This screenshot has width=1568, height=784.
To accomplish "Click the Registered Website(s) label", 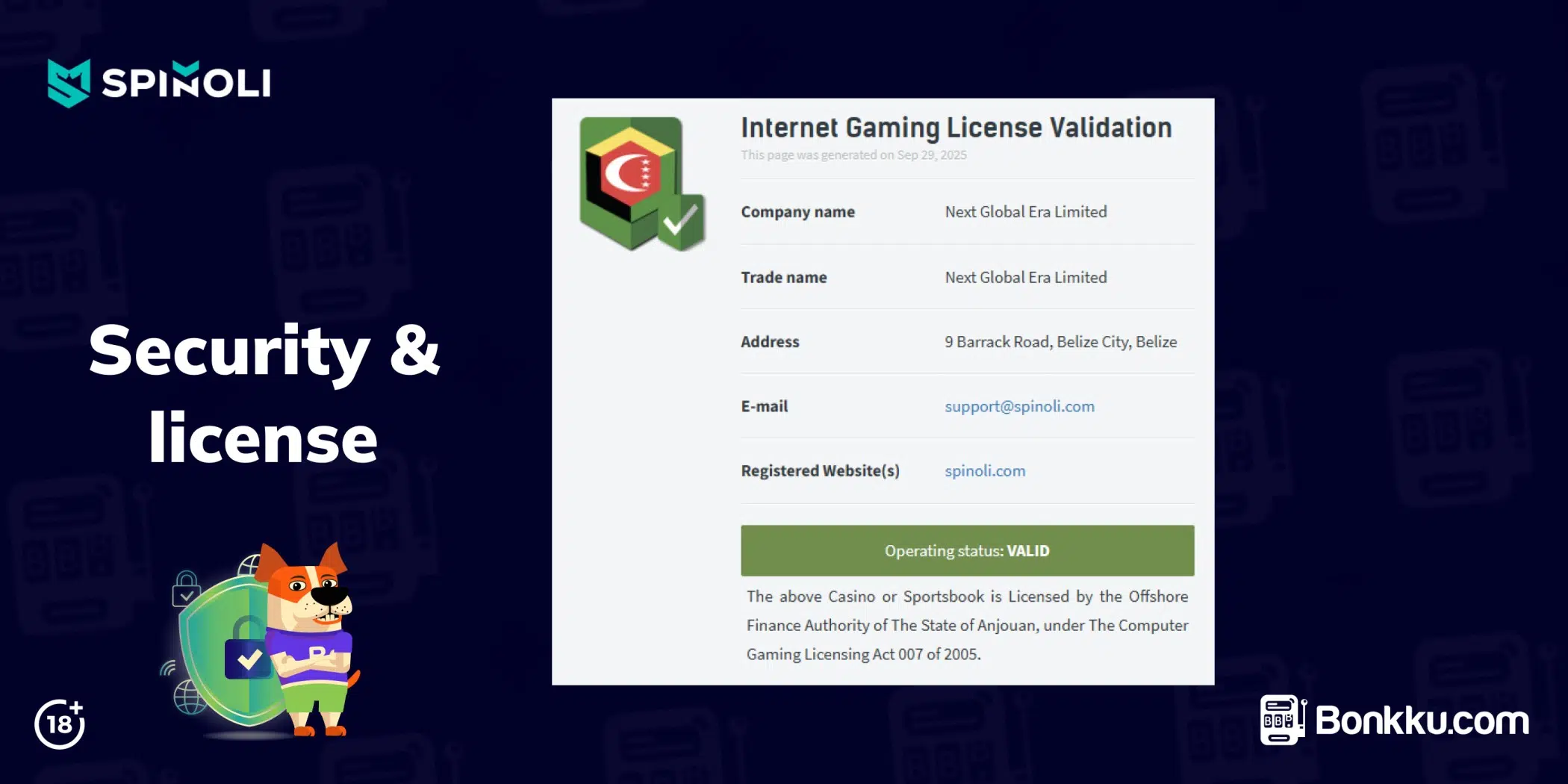I will click(820, 471).
